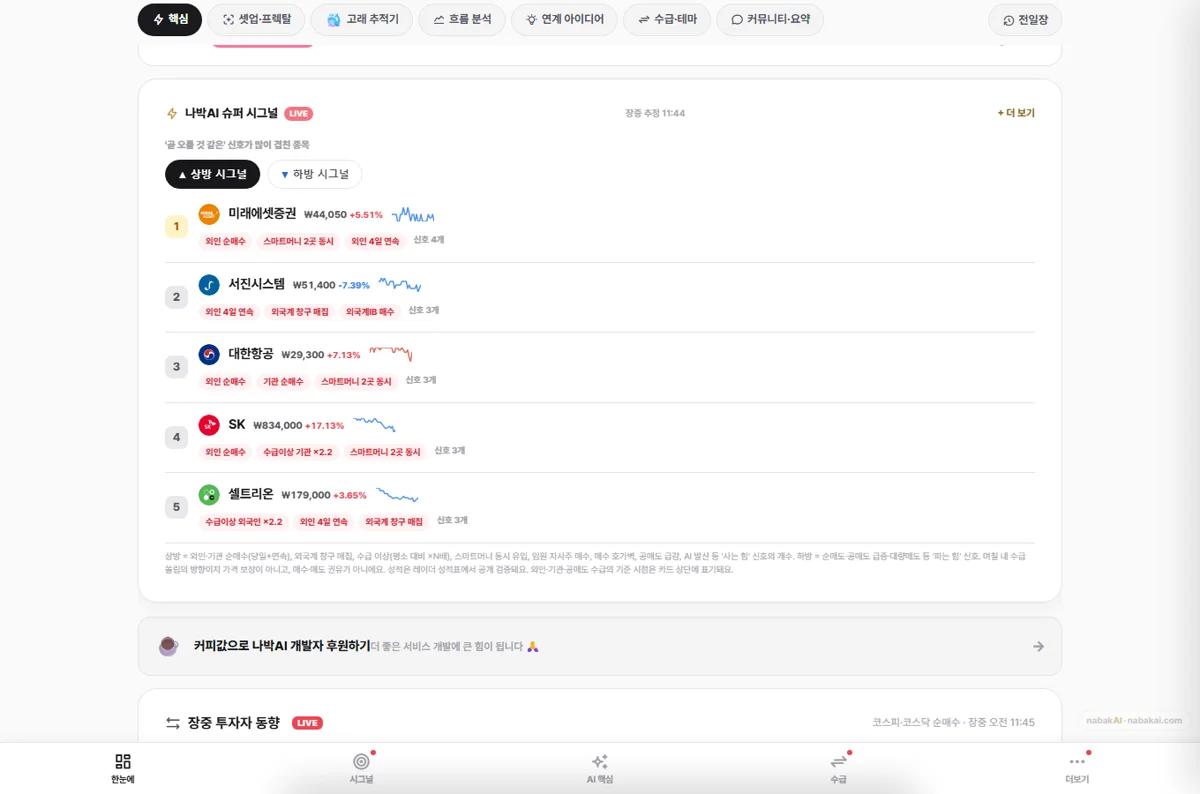Open 한눈에 bottom navigation
Screen dimensions: 1200x794
tap(123, 768)
